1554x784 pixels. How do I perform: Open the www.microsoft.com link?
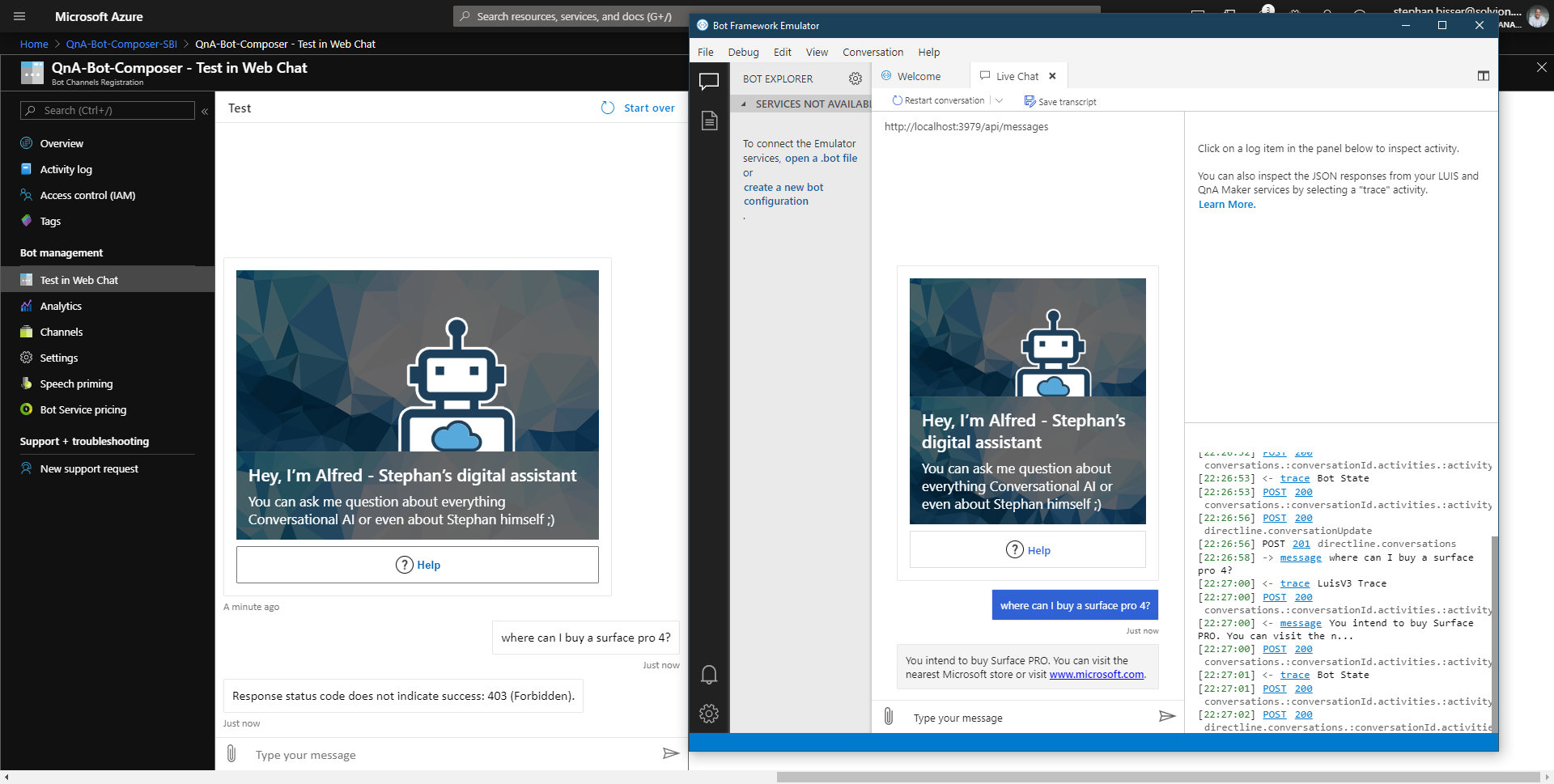tap(1097, 674)
